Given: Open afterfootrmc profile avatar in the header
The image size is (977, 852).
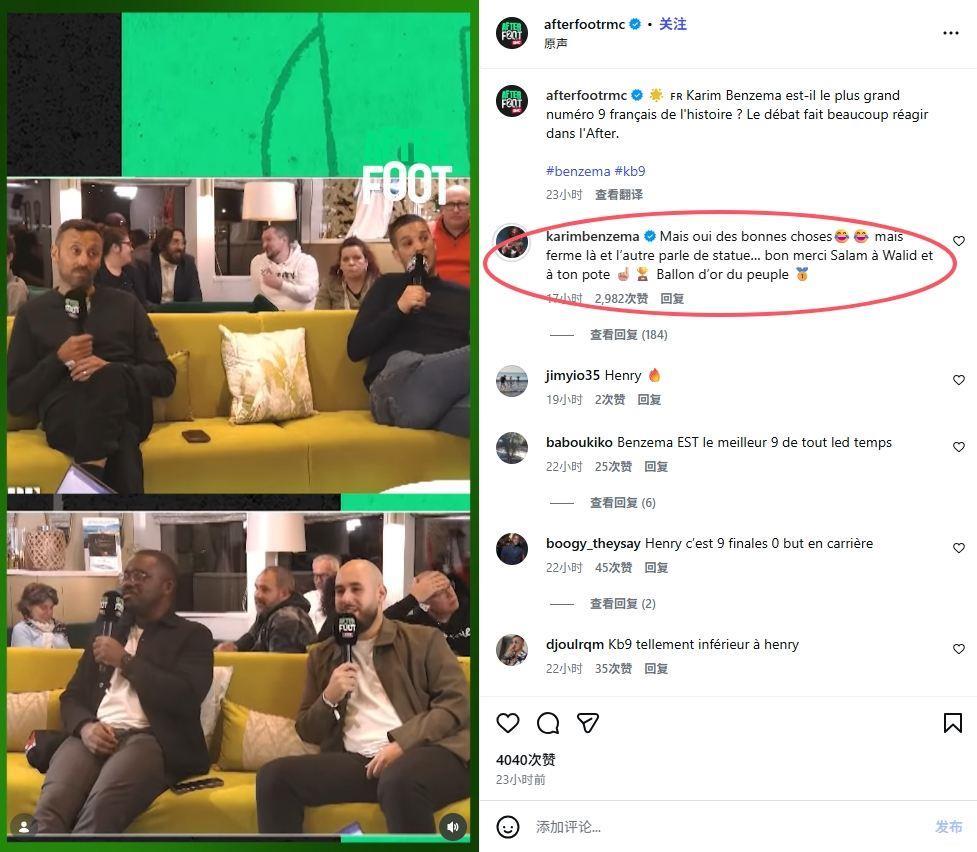Looking at the screenshot, I should pos(512,33).
